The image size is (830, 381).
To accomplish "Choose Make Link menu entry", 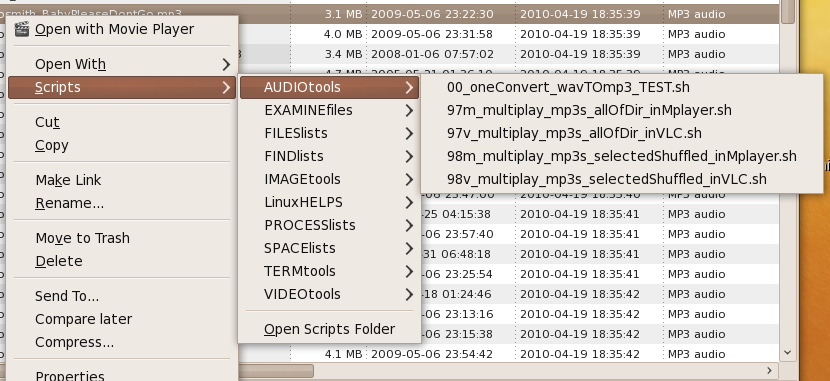I will [x=68, y=180].
